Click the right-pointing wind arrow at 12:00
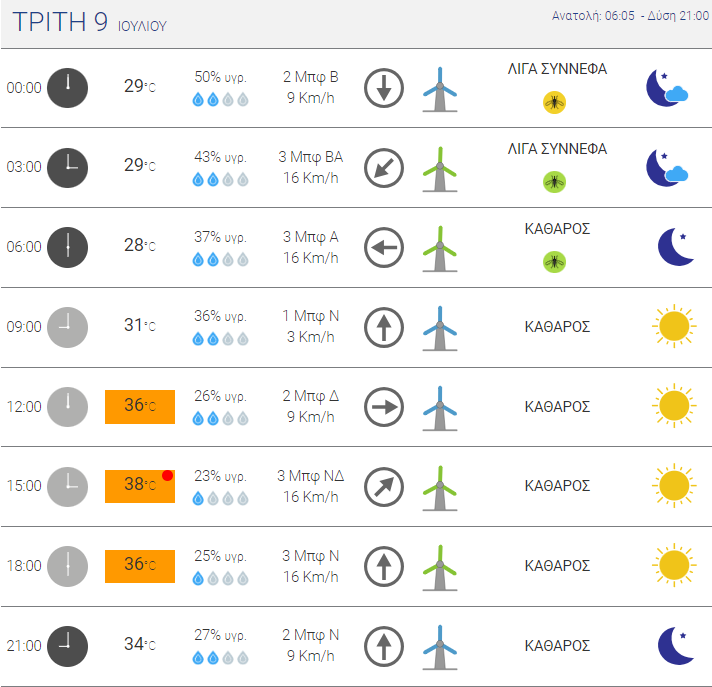 [384, 407]
